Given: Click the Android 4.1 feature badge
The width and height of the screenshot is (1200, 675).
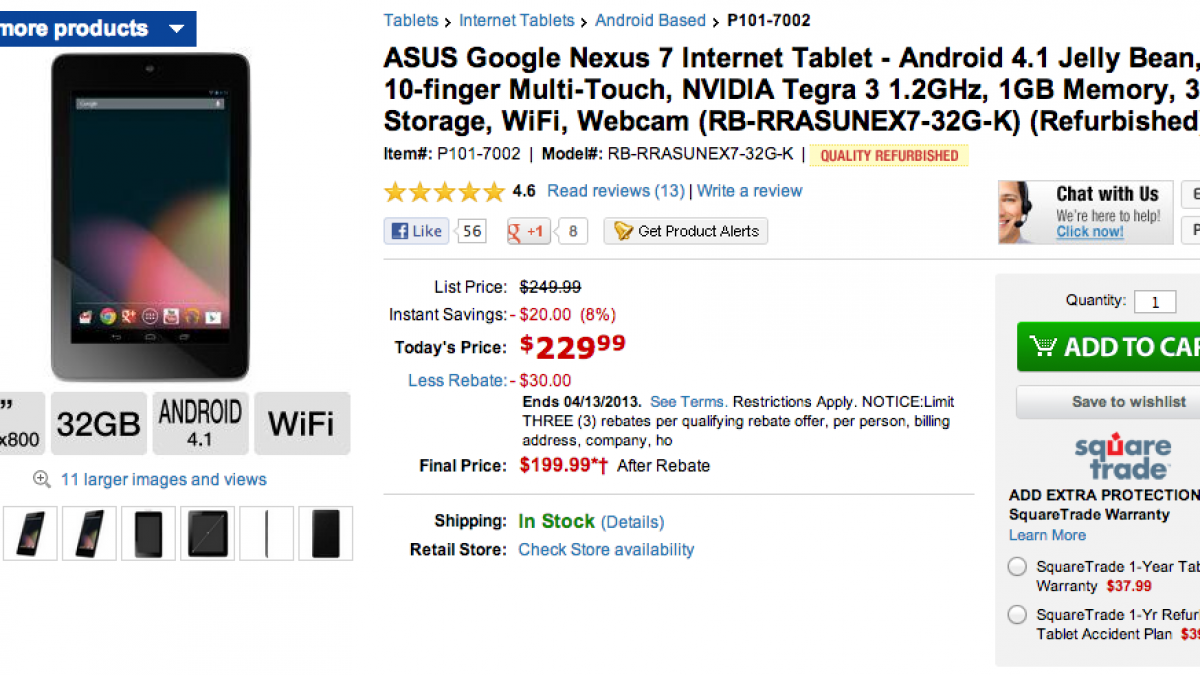Looking at the screenshot, I should (200, 424).
